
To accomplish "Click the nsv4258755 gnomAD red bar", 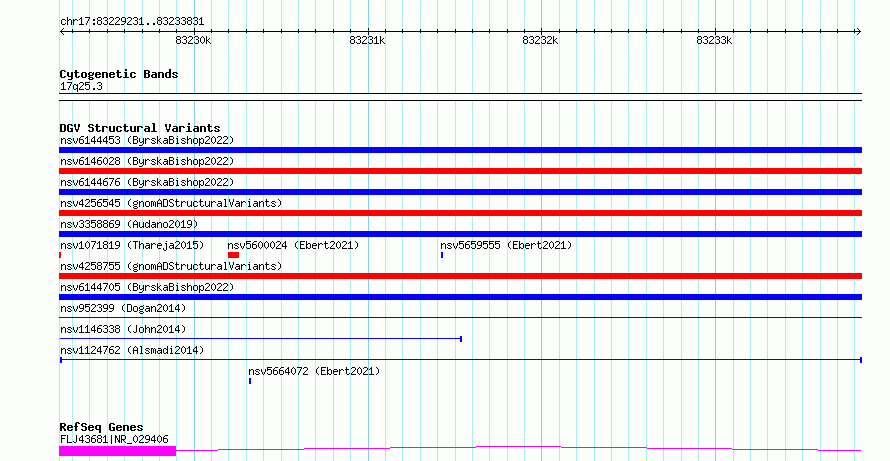I will 460,276.
